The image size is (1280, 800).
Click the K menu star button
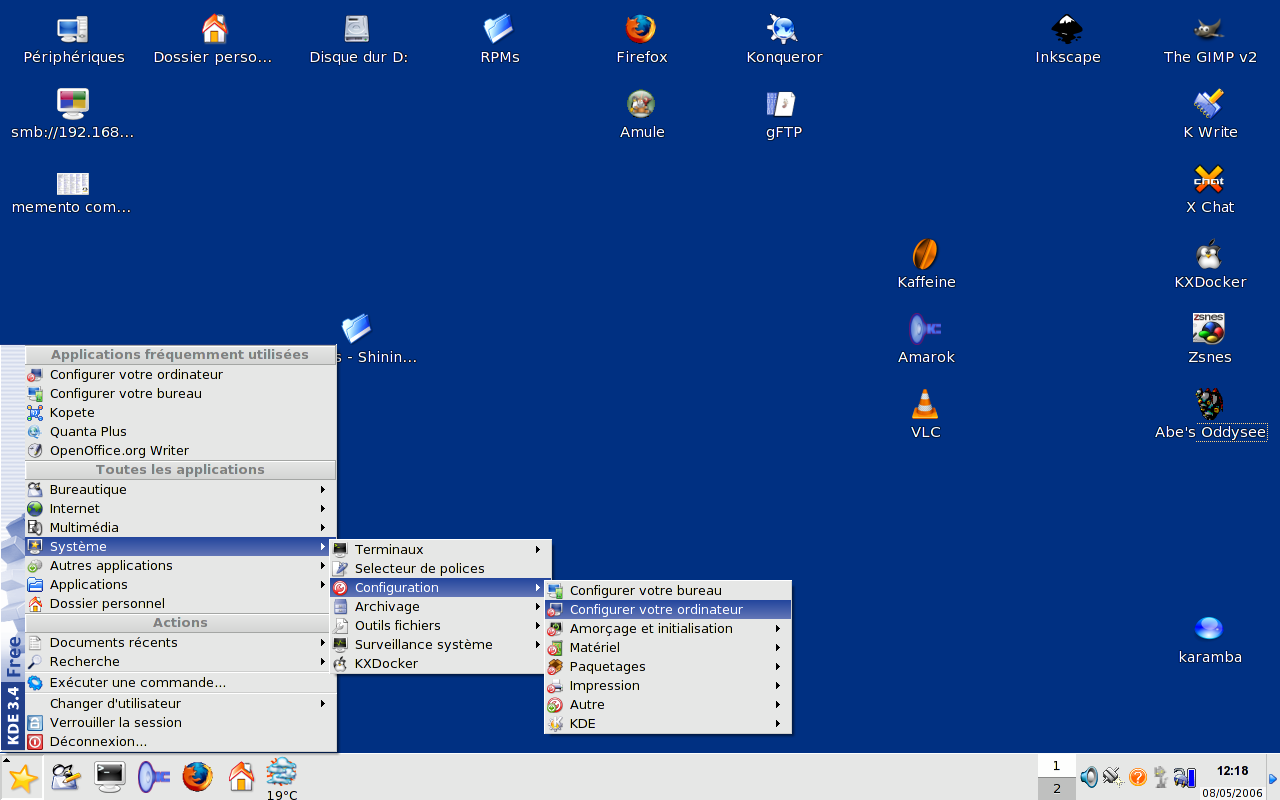(22, 779)
